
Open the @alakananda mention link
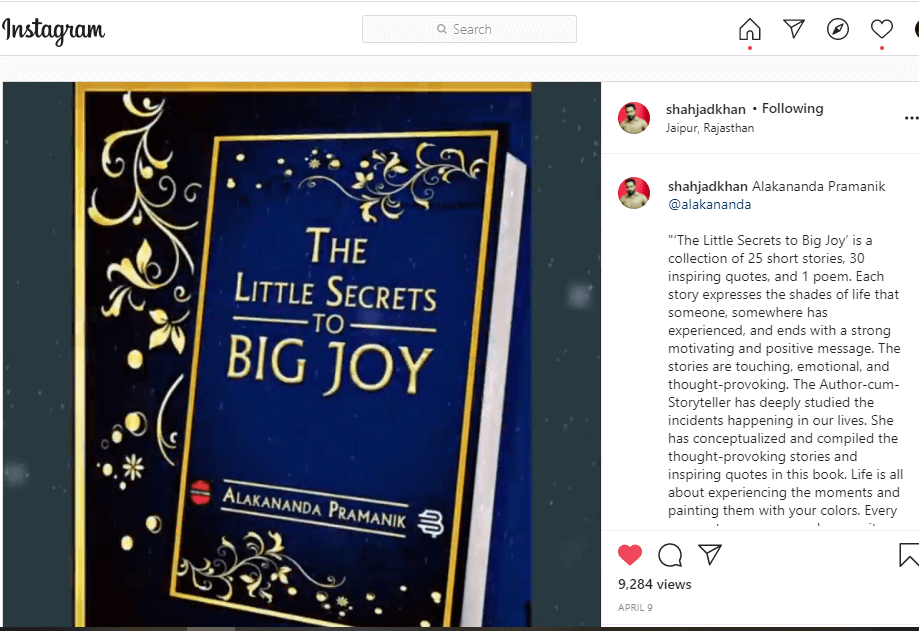[x=709, y=204]
